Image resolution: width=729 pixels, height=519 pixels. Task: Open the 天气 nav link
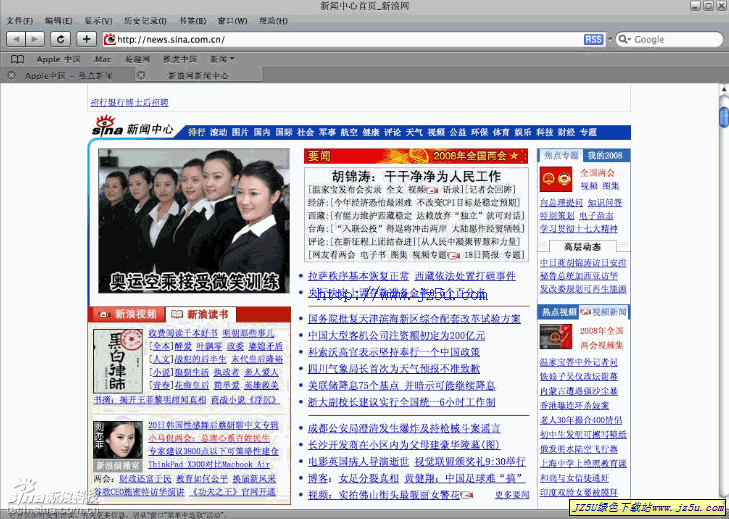(414, 132)
